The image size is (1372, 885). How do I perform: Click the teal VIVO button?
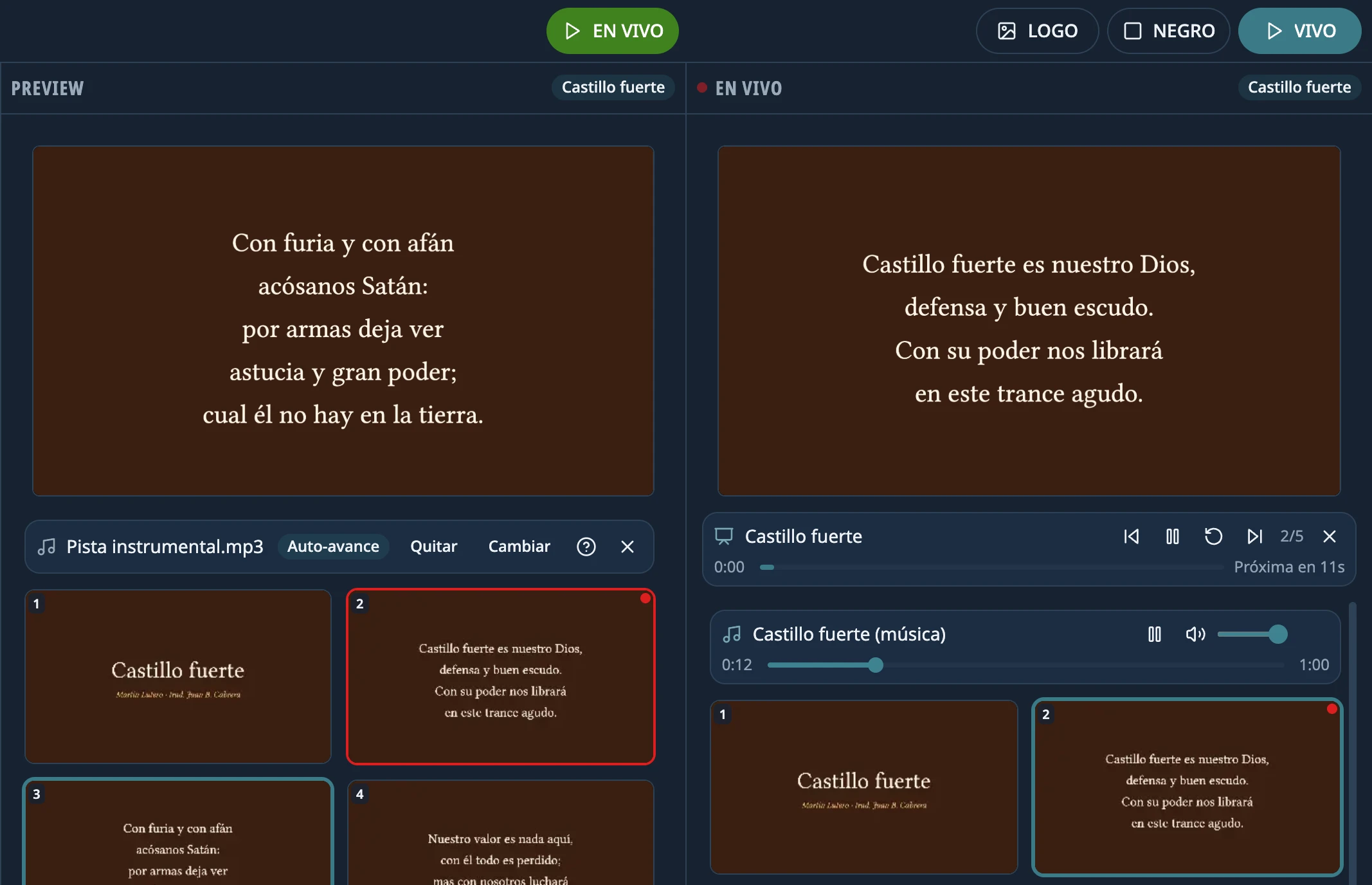click(1299, 31)
